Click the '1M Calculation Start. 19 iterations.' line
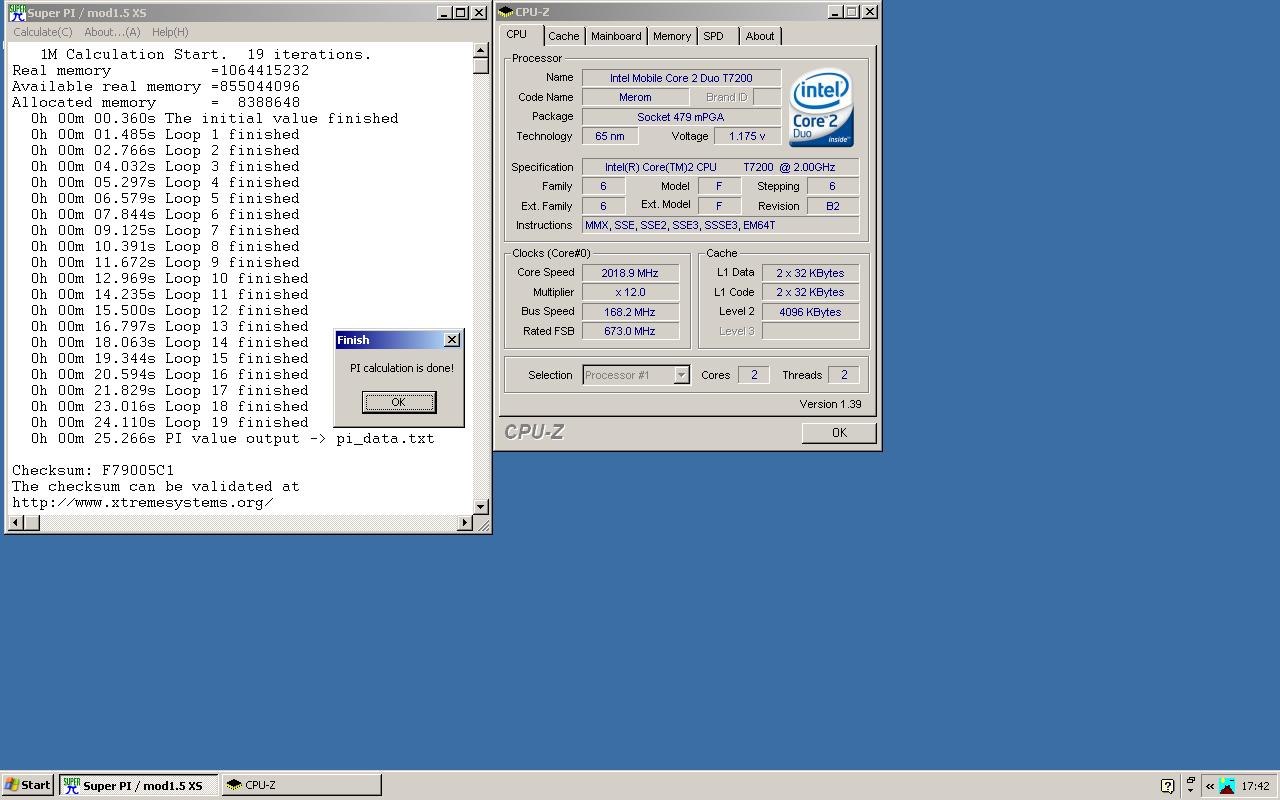 (x=205, y=54)
